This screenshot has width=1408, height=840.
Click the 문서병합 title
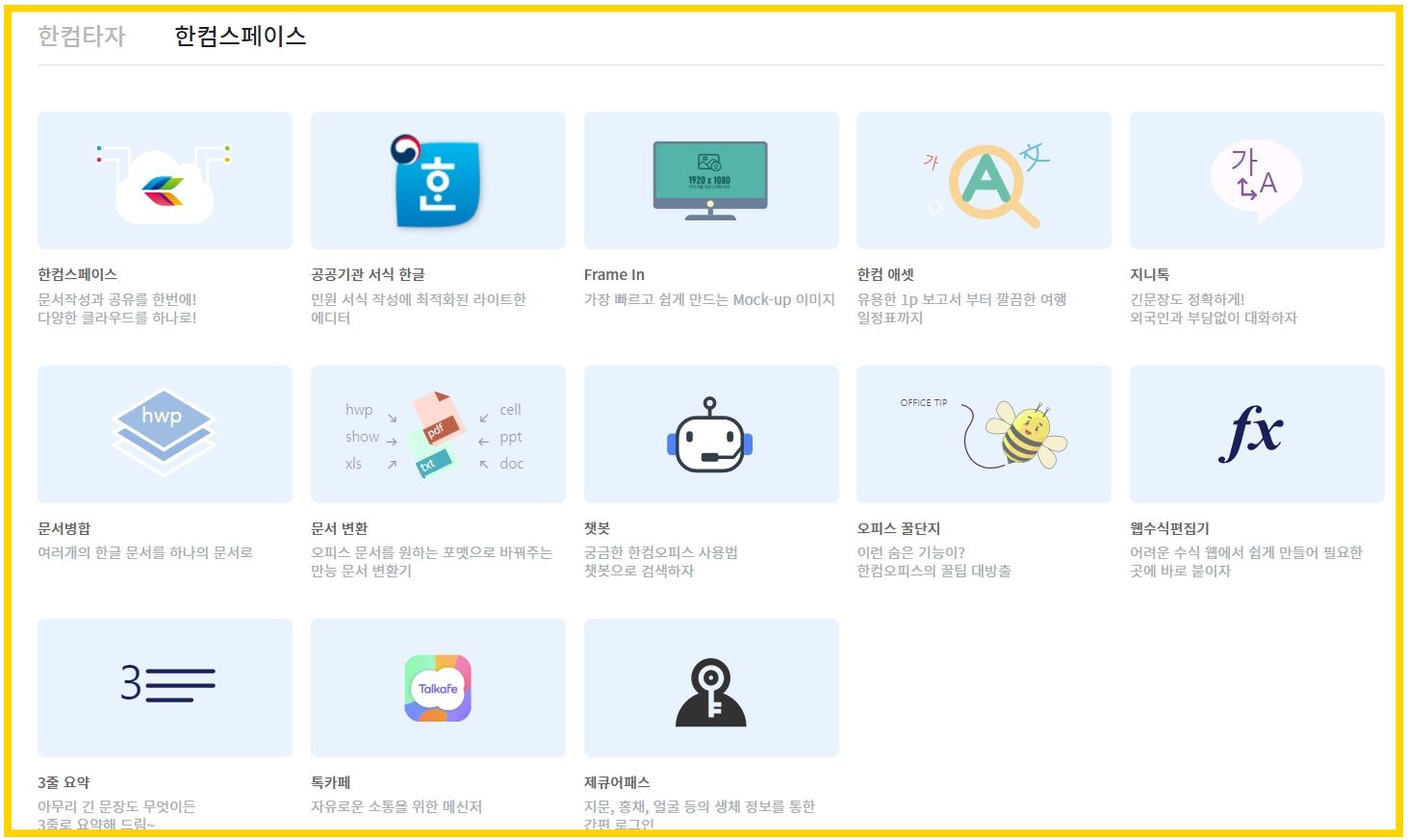tap(64, 528)
